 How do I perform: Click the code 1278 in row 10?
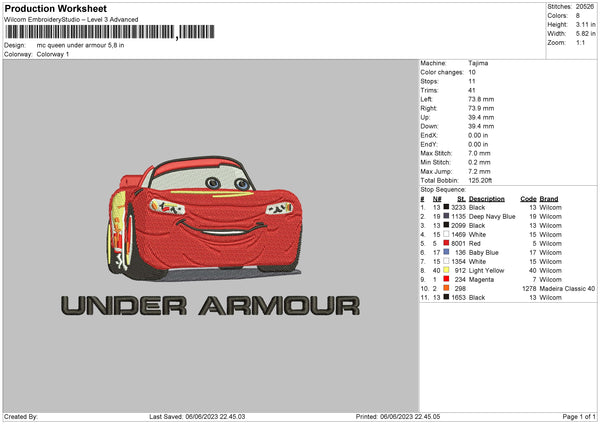(530, 288)
